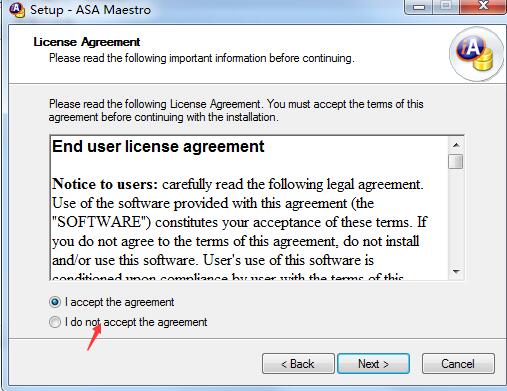Click the ASA Maestro logo in the header
This screenshot has height=391, width=507.
(x=476, y=54)
